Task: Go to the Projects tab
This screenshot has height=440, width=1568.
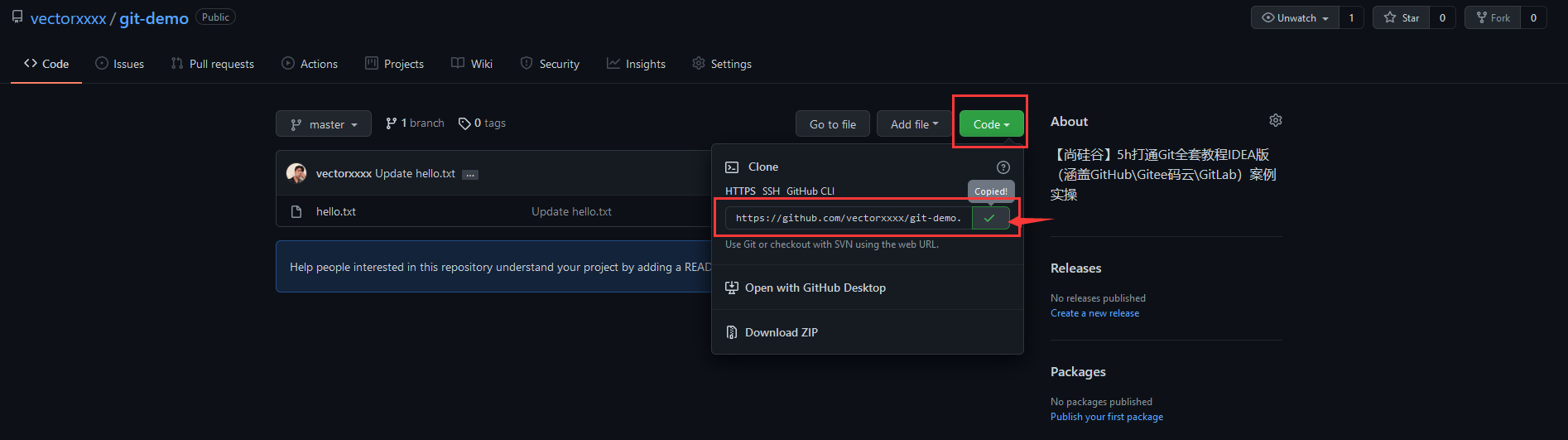Action: [394, 64]
